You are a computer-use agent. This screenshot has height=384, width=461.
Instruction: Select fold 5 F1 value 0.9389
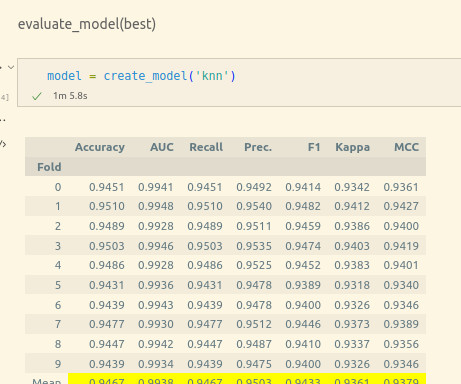[303, 285]
